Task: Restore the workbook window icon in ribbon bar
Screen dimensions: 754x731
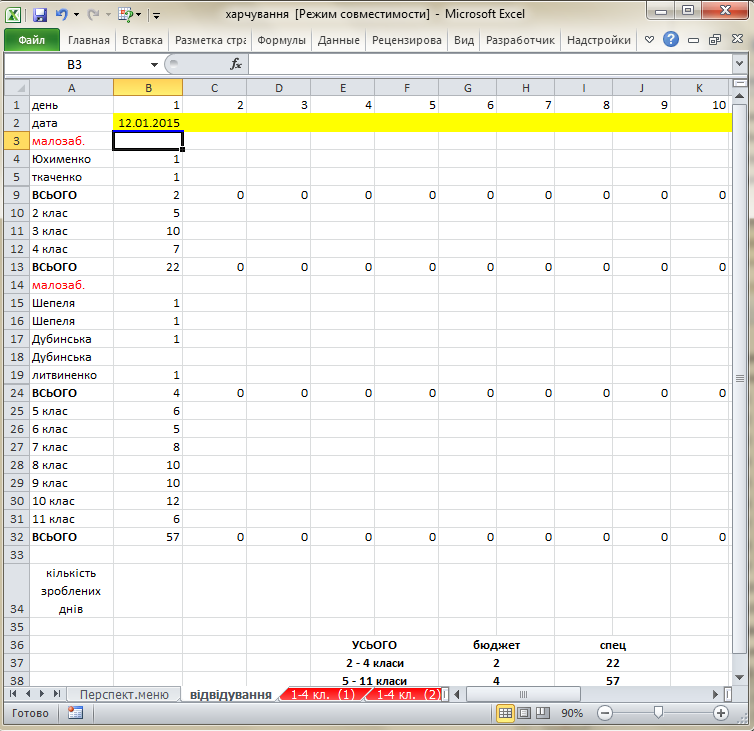Action: pyautogui.click(x=715, y=40)
